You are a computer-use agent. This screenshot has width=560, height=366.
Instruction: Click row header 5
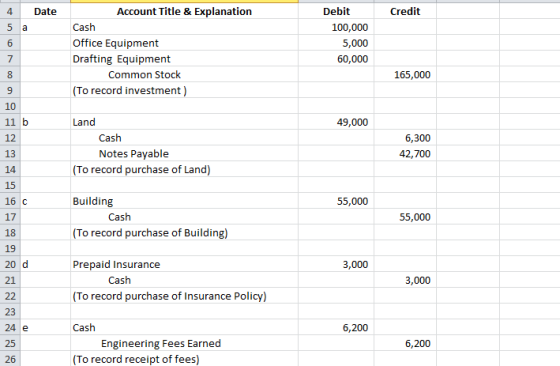pos(10,27)
